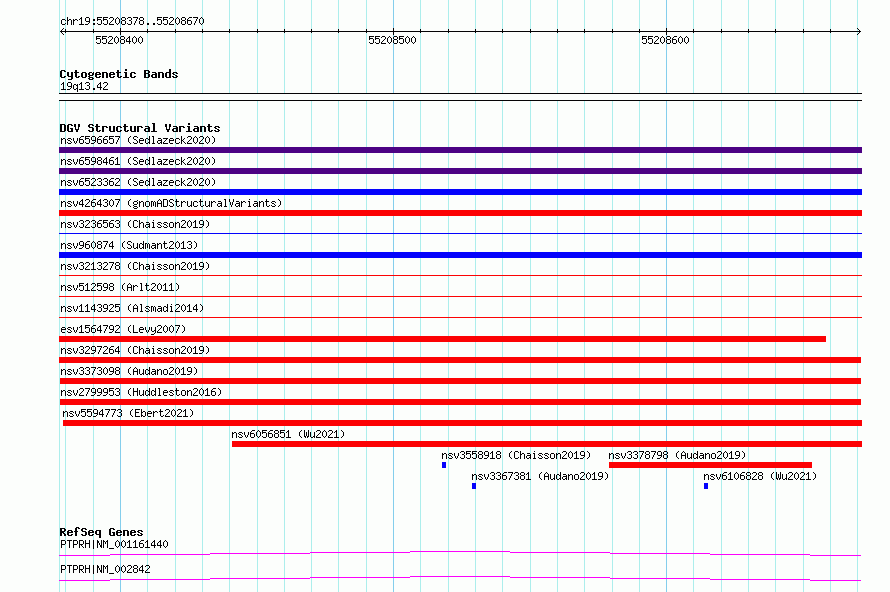The image size is (890, 592).
Task: Select nsv1143925 (Alsmadi2014) label
Action: 132,308
